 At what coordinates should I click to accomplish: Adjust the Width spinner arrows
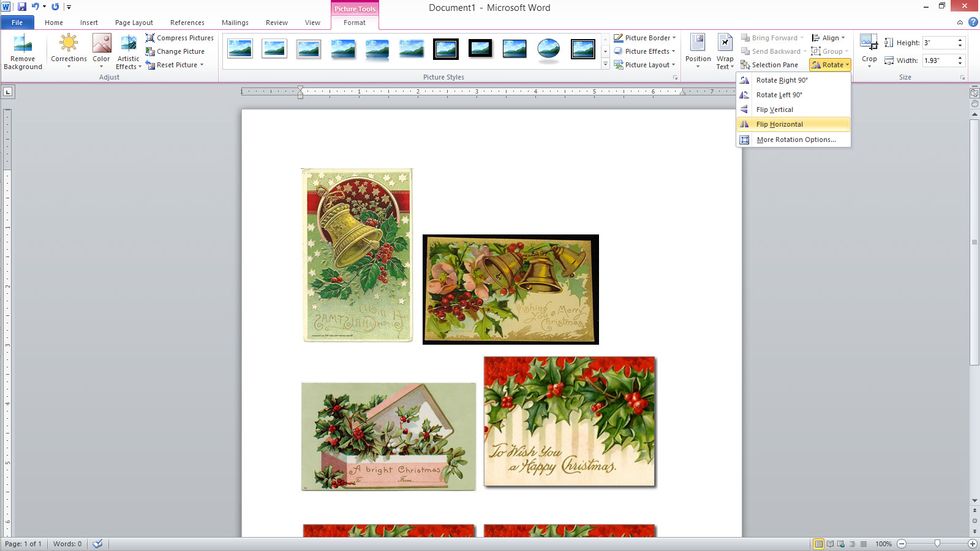[x=960, y=61]
